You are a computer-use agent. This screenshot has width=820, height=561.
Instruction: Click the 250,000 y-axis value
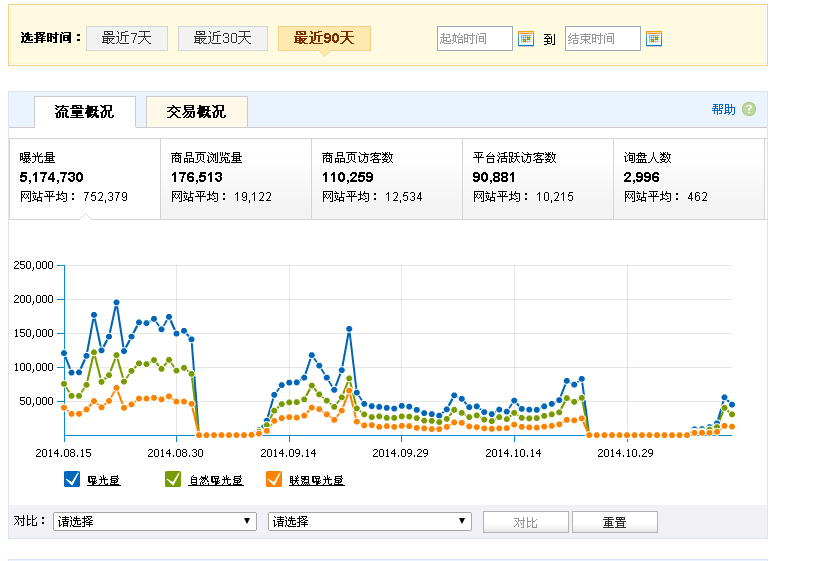[33, 265]
